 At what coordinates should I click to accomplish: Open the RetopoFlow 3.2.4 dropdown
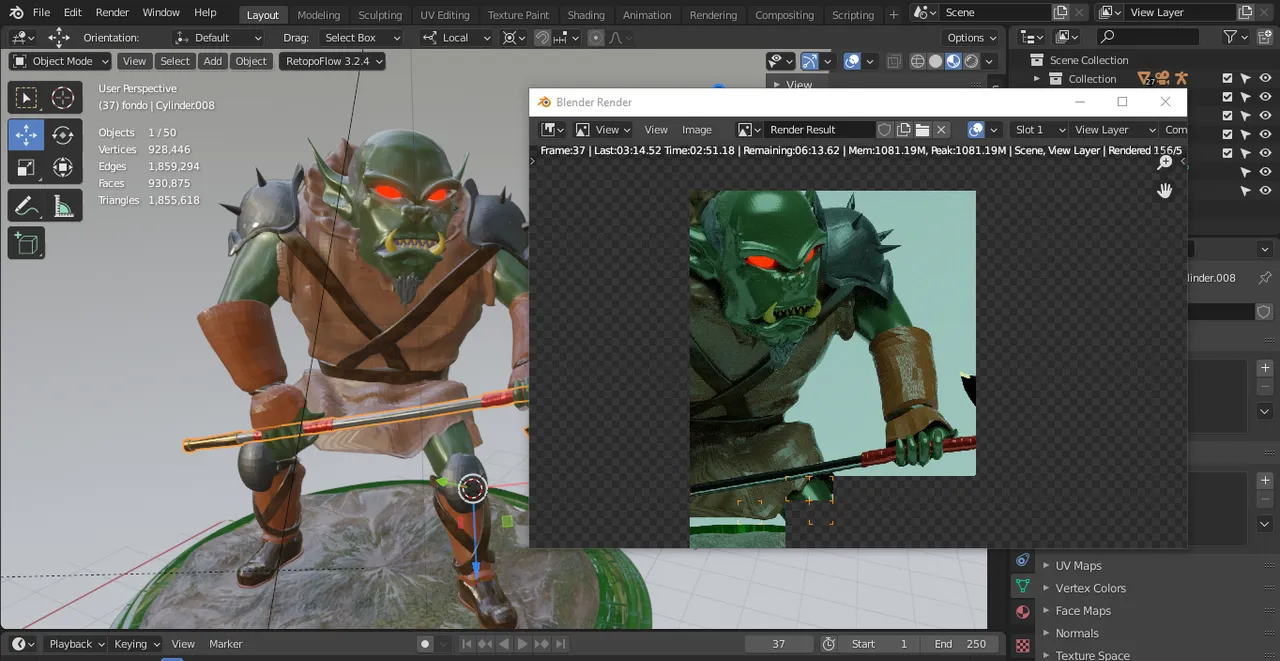pyautogui.click(x=334, y=61)
